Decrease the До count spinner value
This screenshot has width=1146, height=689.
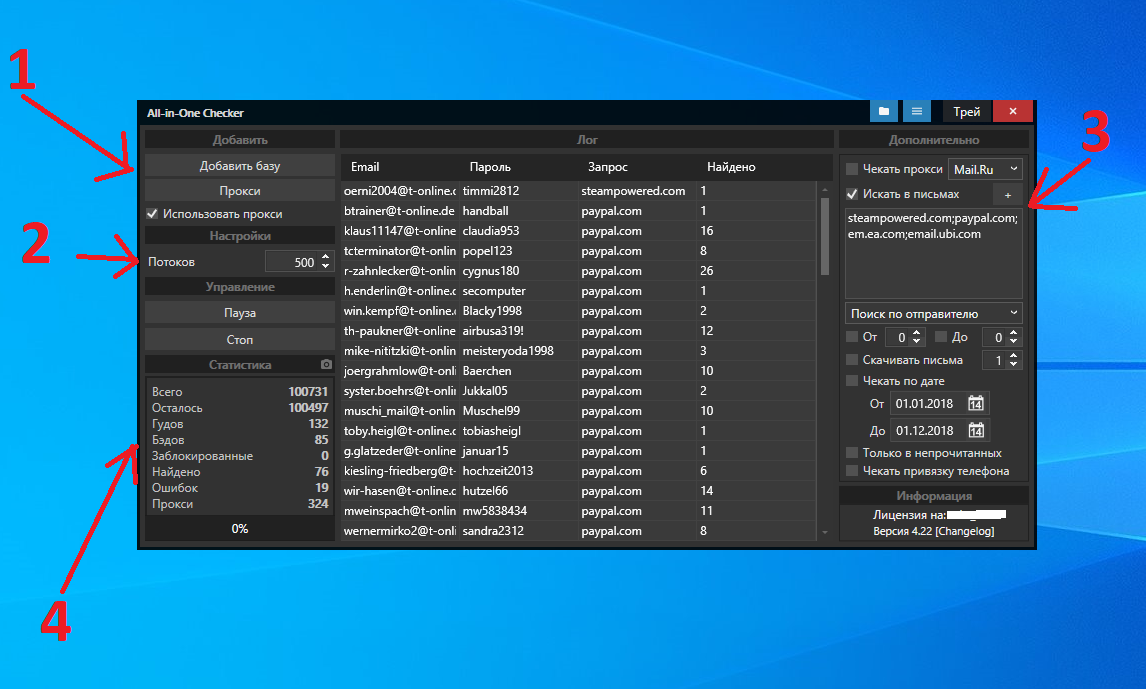(x=1013, y=341)
